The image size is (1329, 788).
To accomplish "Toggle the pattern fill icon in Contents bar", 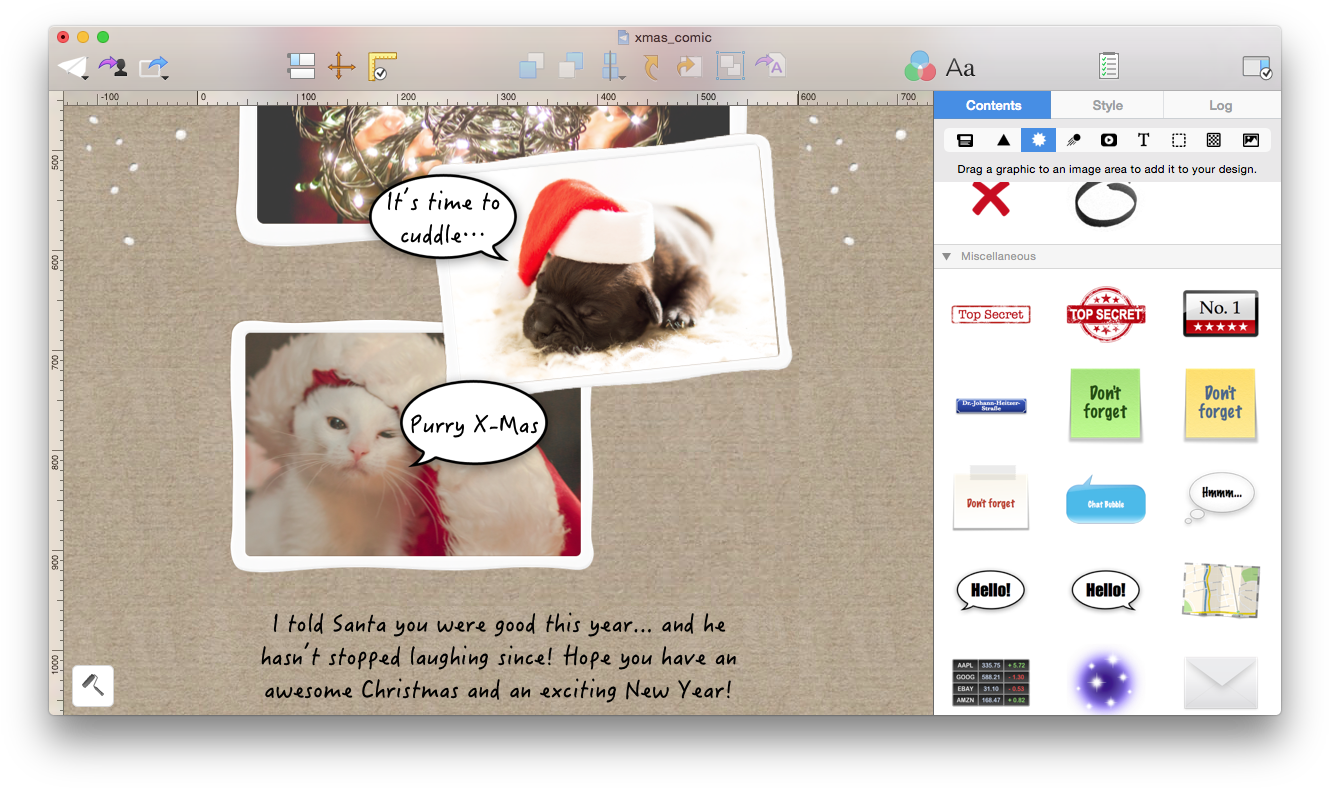I will 1213,140.
